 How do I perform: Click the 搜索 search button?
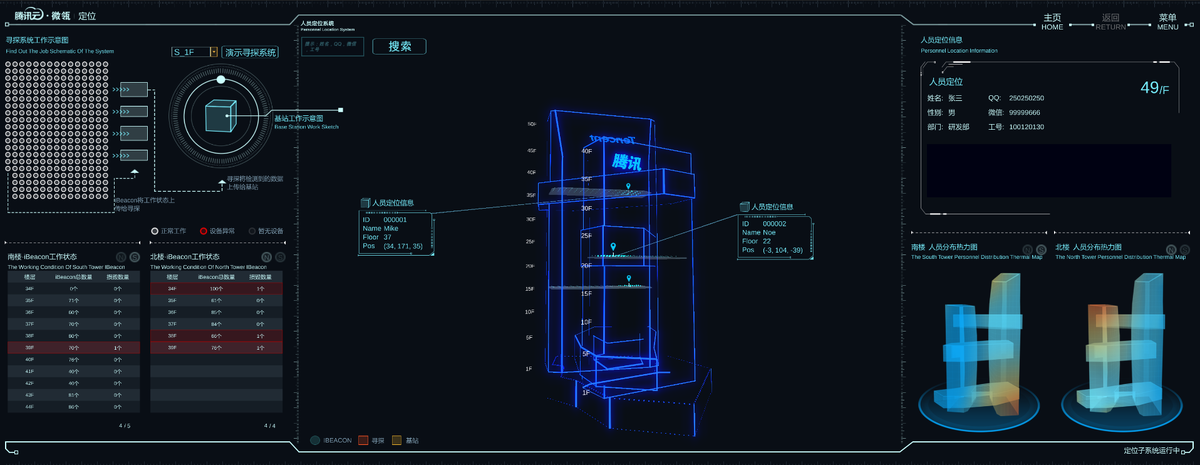[399, 46]
